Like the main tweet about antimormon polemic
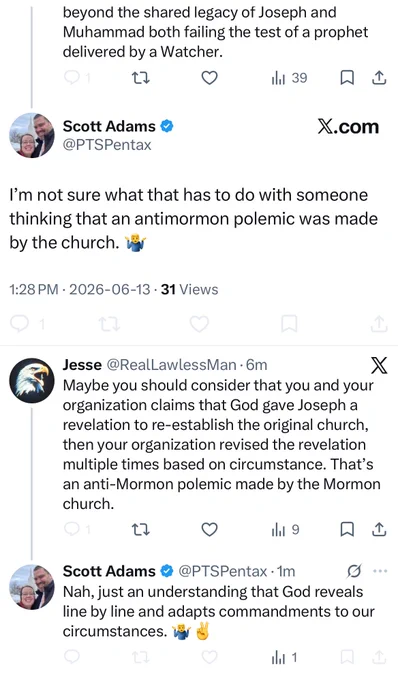This screenshot has height=680, width=398. click(199, 324)
